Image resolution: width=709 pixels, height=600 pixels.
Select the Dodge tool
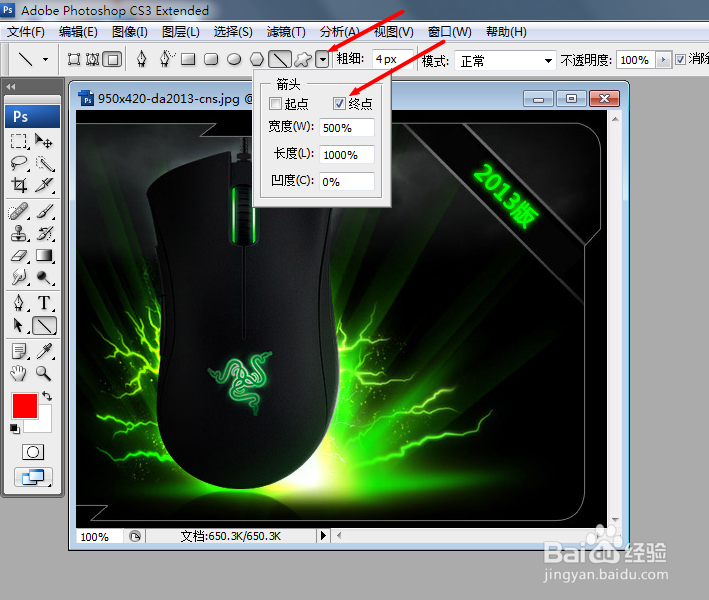coord(44,277)
